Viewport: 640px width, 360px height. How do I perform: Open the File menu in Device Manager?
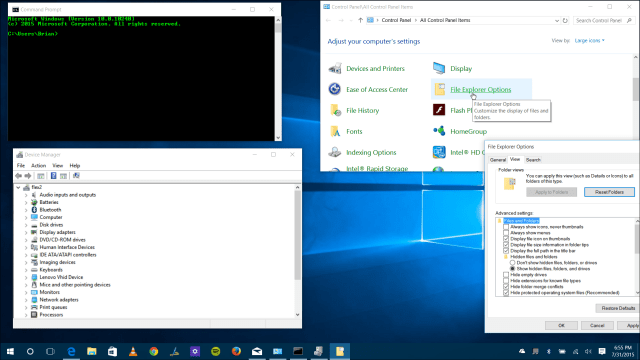point(21,166)
